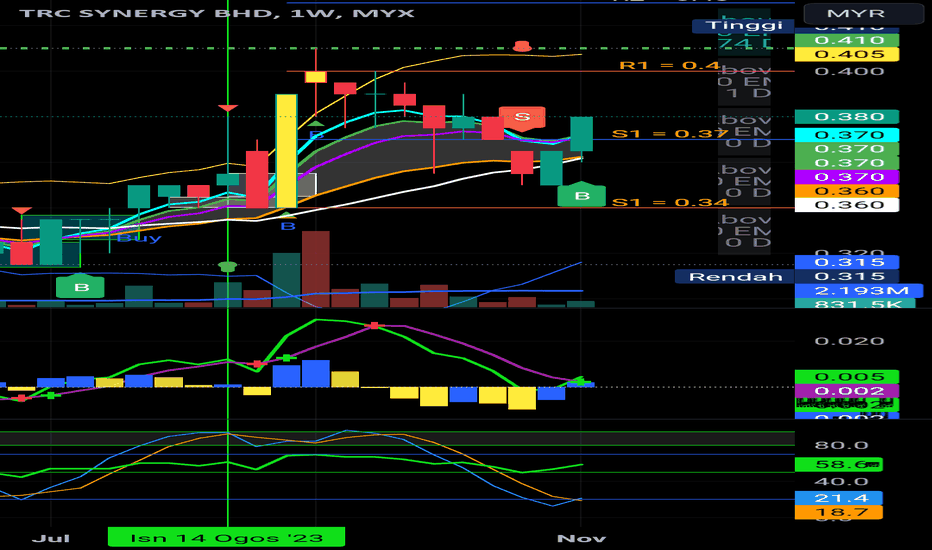
Task: Click the Isn 14 Ogos '23 date label
Action: [226, 538]
